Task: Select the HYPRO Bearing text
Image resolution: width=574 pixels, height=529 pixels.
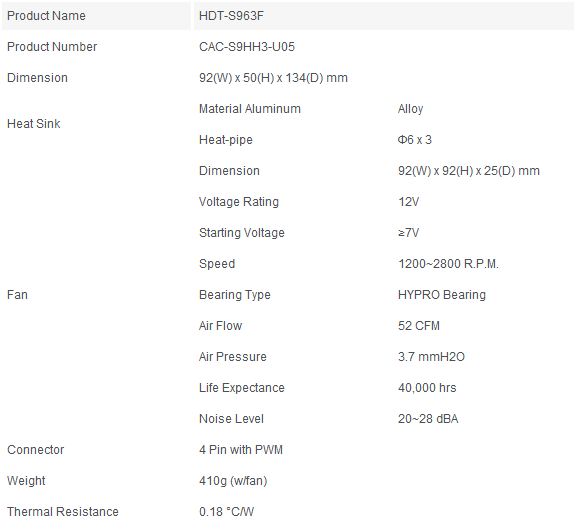Action: pyautogui.click(x=442, y=295)
